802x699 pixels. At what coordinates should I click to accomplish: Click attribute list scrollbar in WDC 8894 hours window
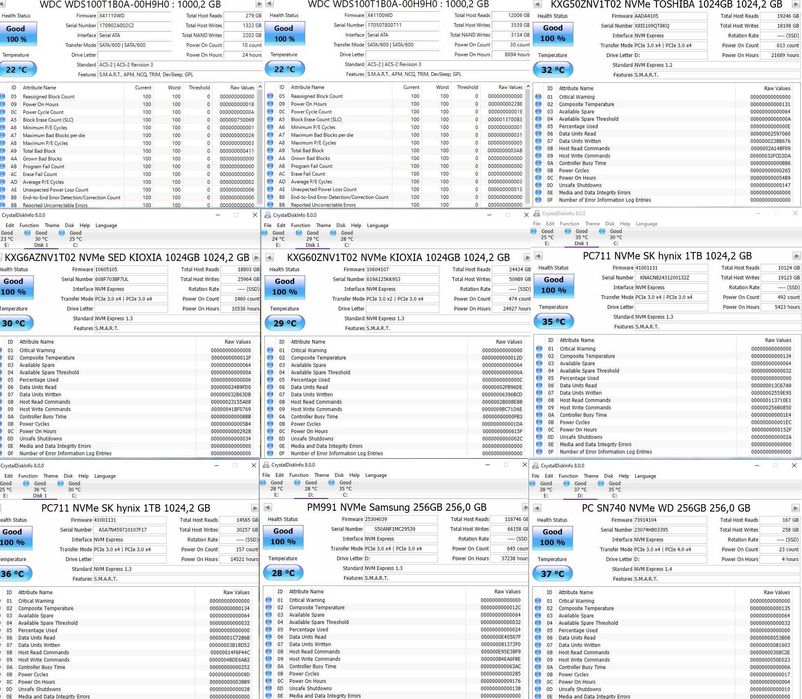pos(528,145)
